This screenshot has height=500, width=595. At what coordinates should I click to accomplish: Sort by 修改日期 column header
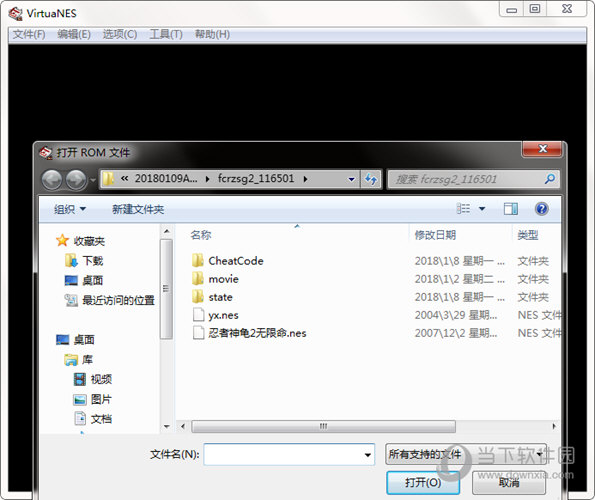(435, 235)
